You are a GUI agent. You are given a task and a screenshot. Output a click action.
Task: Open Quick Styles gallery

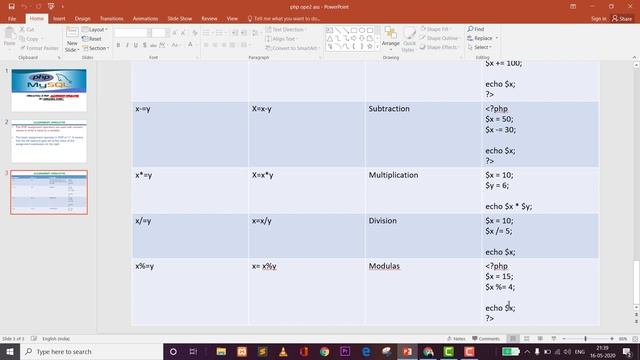pos(409,39)
